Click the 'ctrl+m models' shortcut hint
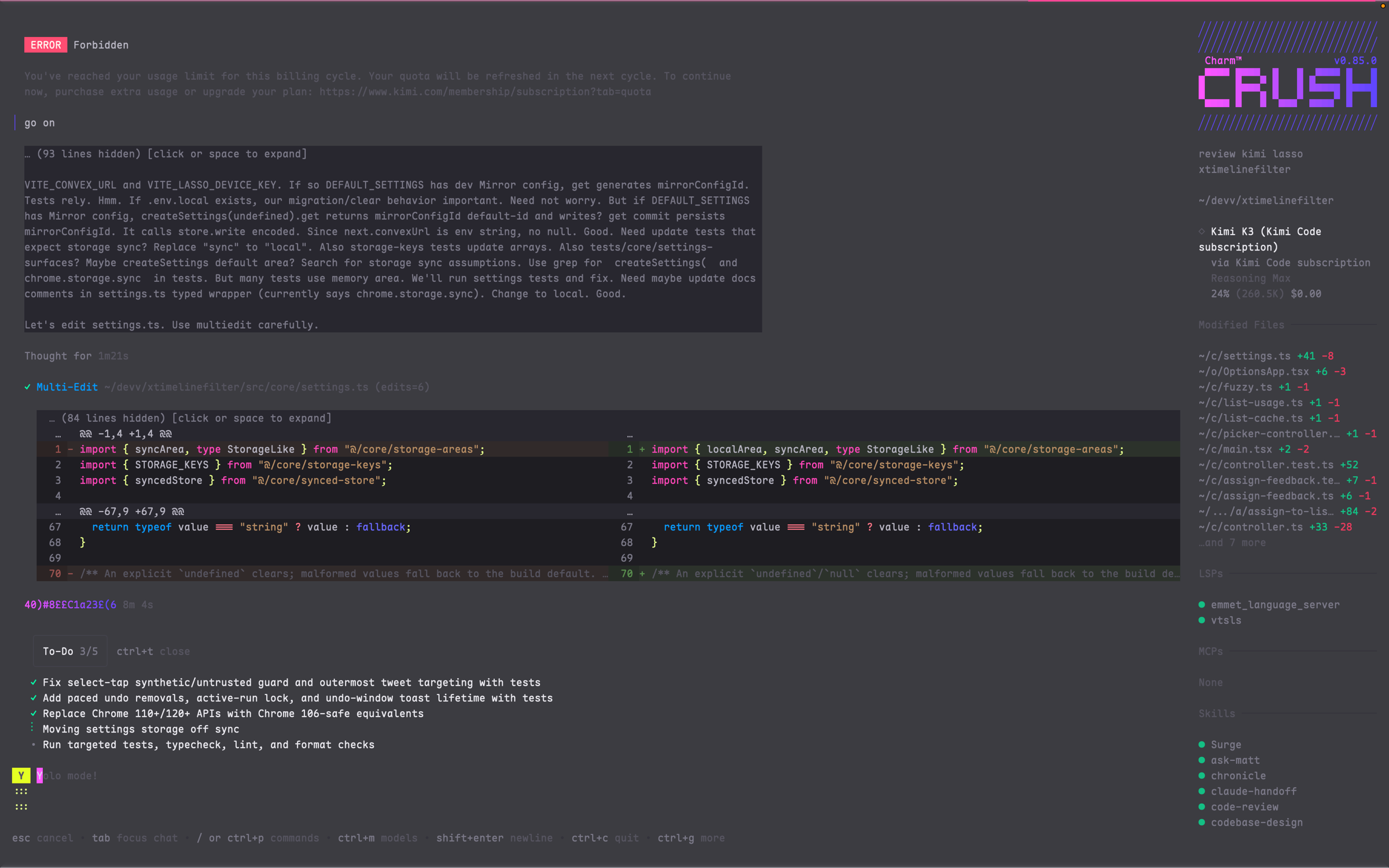 (378, 838)
